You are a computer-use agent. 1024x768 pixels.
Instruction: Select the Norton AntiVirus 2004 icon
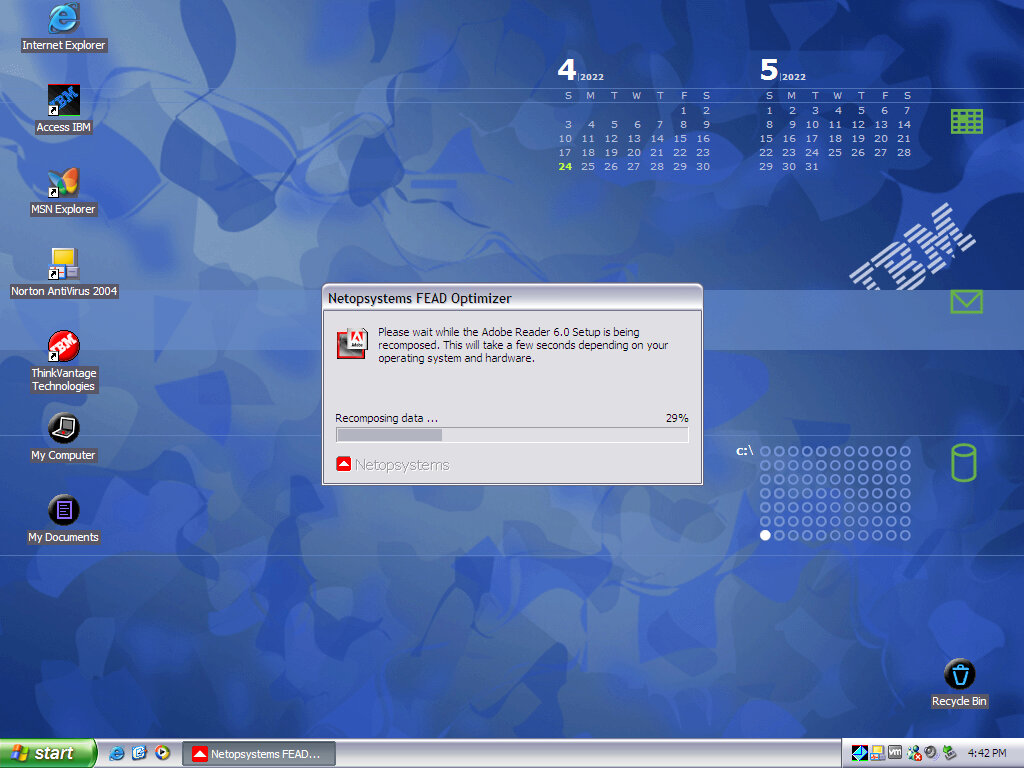(x=63, y=265)
